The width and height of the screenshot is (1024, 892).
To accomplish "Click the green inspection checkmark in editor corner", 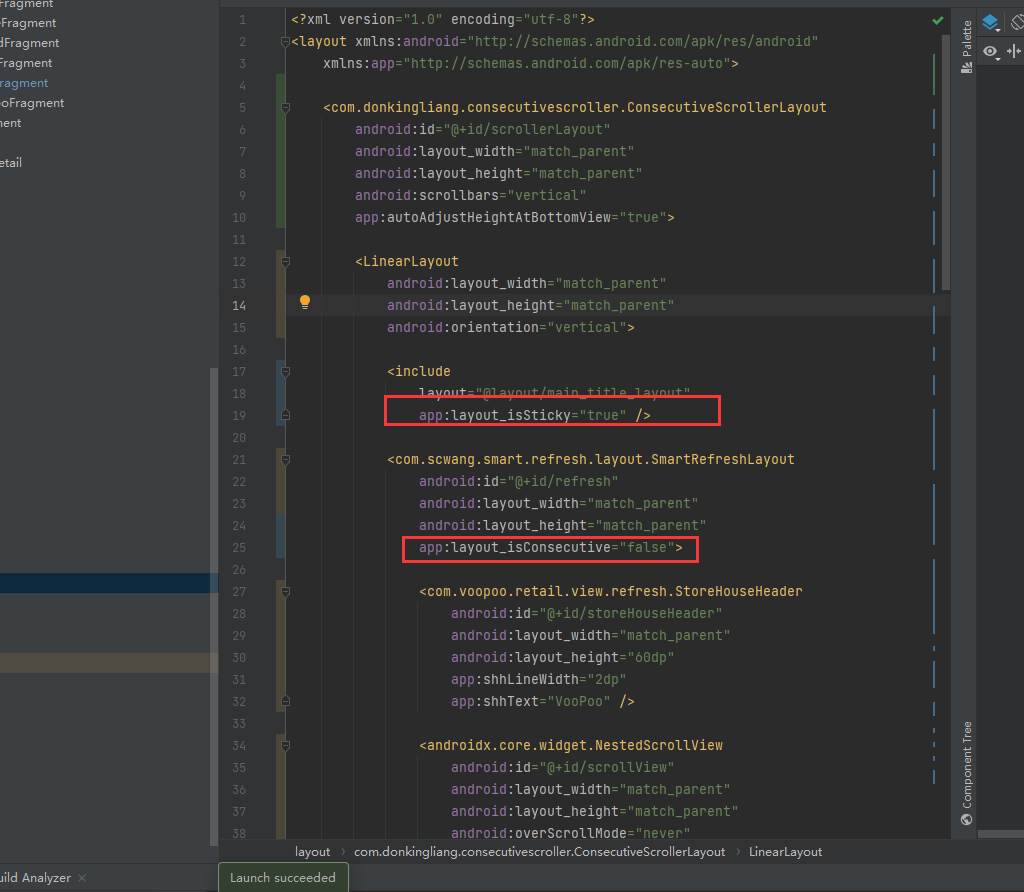I will click(x=938, y=20).
